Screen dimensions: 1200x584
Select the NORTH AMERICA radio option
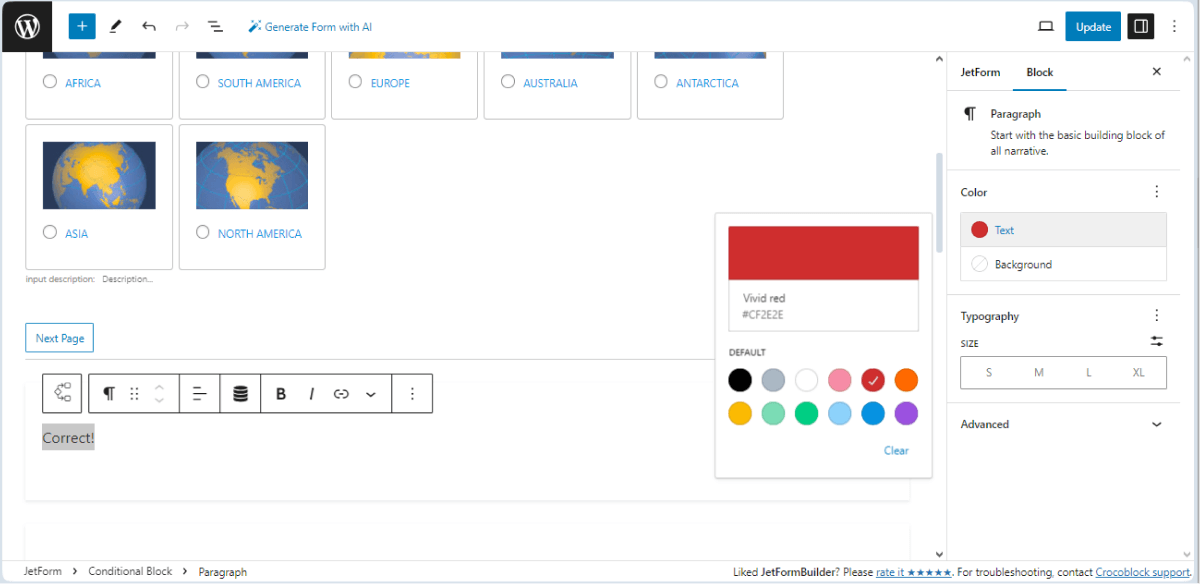click(203, 232)
